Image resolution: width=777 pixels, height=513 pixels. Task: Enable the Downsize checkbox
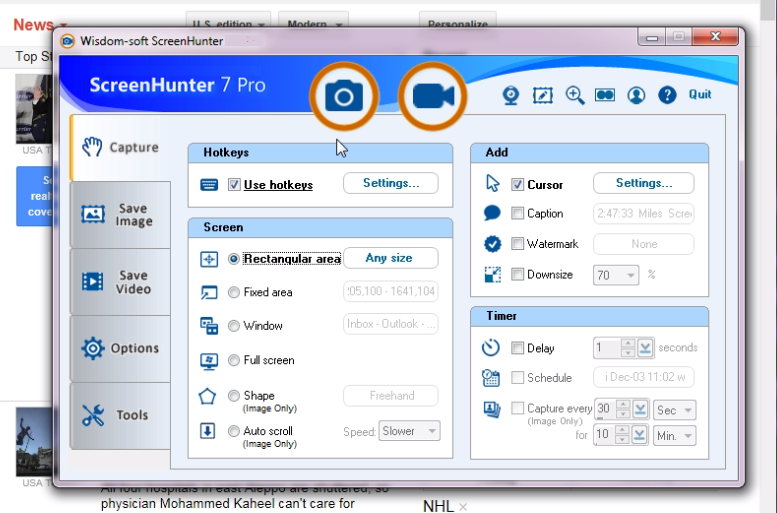tap(517, 275)
